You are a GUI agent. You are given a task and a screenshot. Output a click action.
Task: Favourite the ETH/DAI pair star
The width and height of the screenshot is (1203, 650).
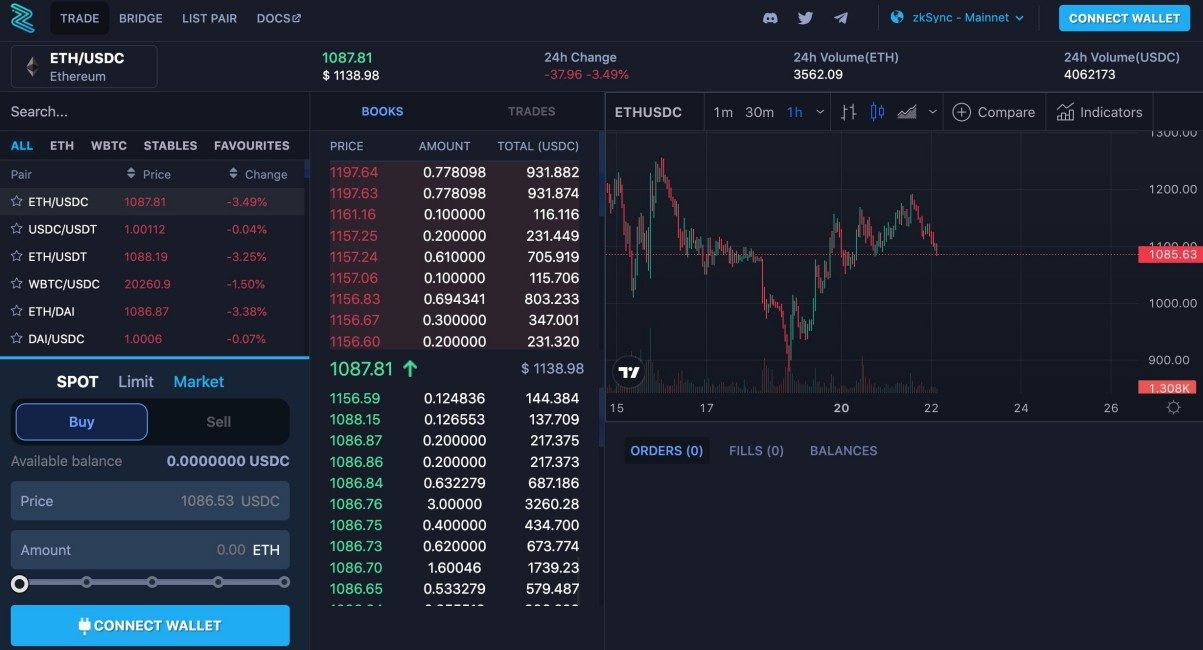(x=16, y=311)
